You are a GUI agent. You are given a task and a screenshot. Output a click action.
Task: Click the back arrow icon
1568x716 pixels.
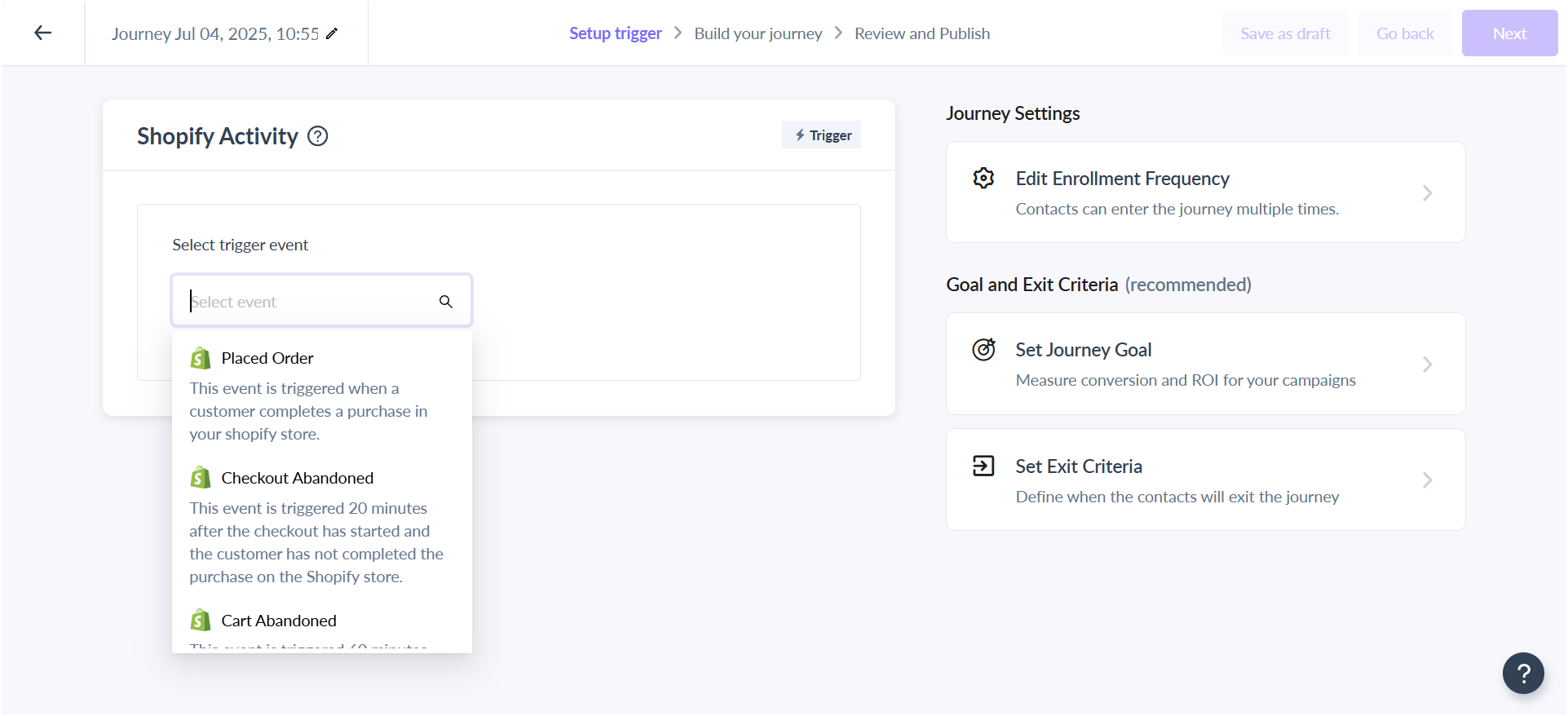click(43, 33)
